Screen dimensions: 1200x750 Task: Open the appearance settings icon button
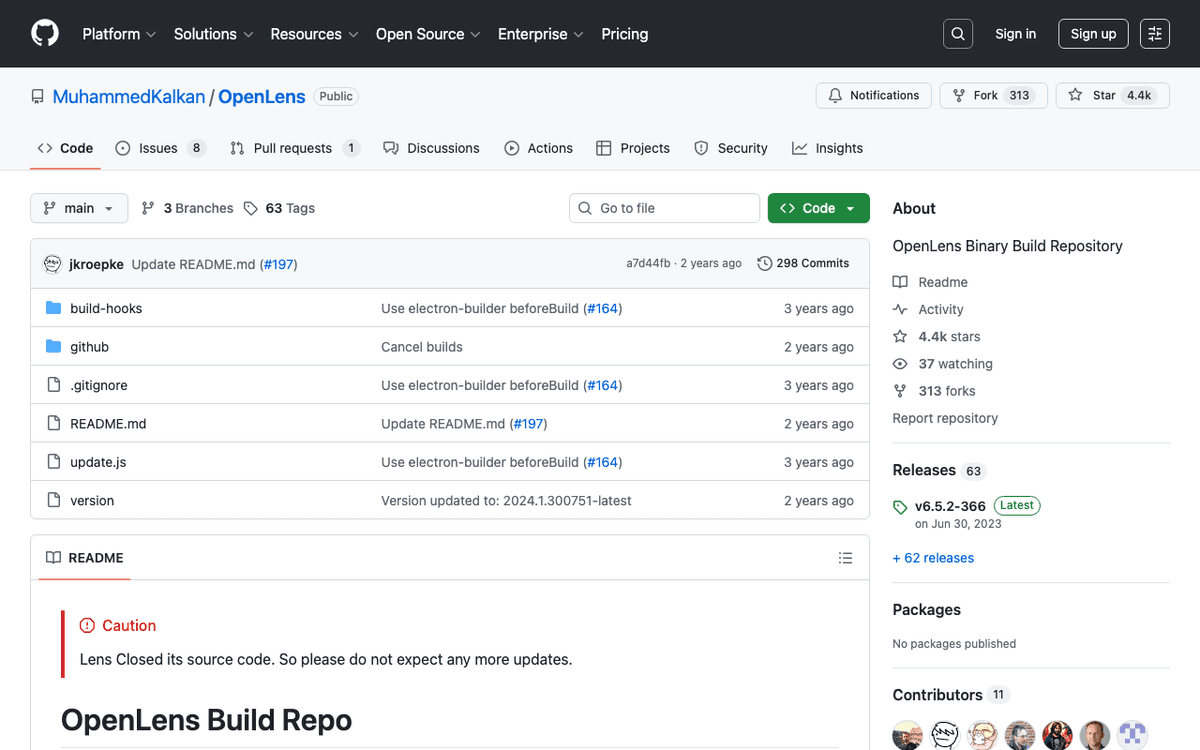(1155, 34)
